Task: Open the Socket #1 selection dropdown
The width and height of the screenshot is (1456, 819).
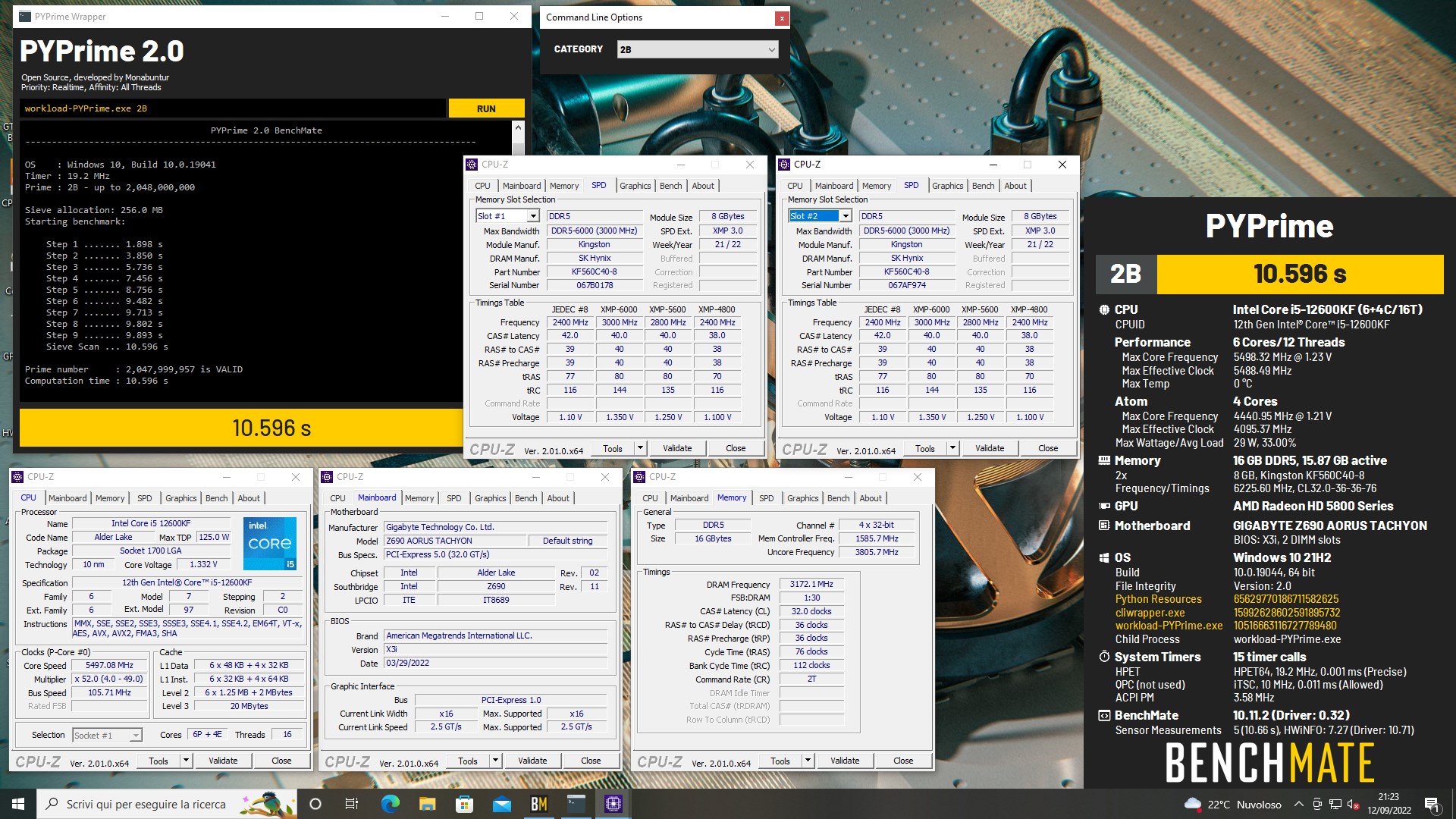Action: click(107, 735)
